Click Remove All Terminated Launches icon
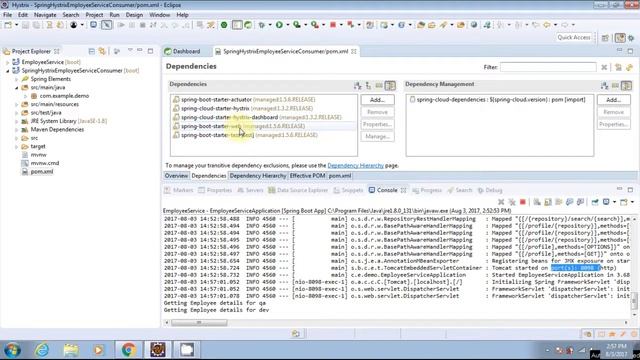 point(512,202)
